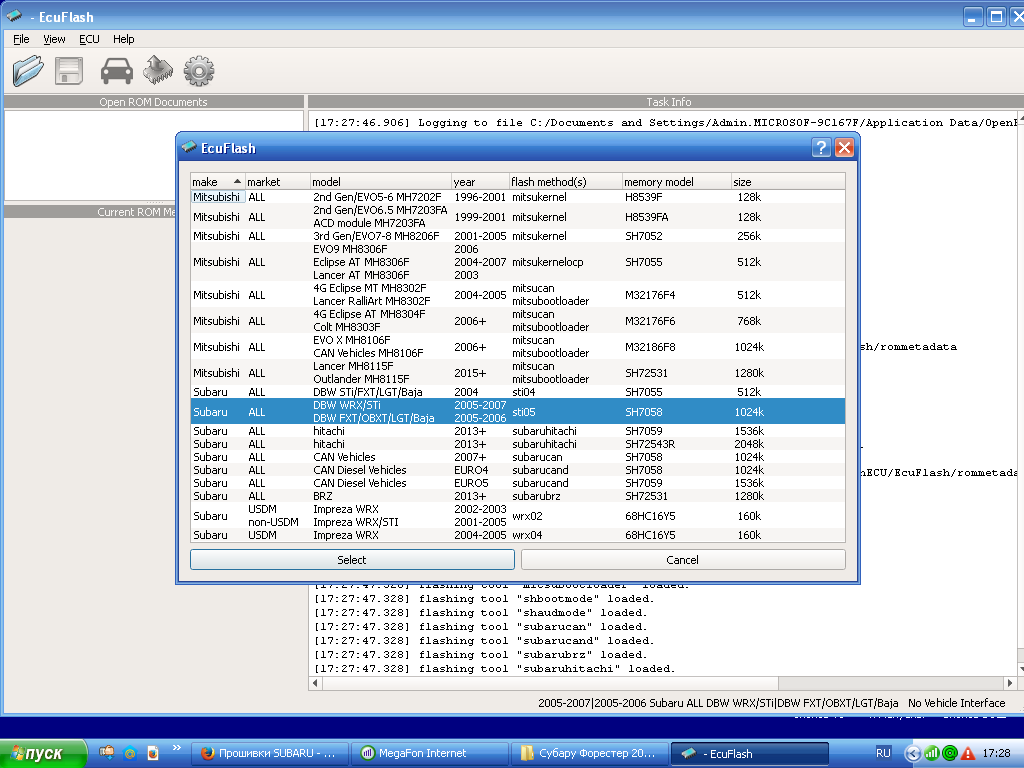Click the green signal bars tray icon
This screenshot has height=768, width=1024.
[x=931, y=753]
